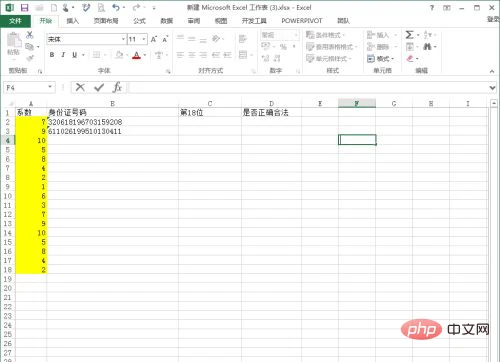Click the Conditional Formatting button

[x=325, y=35]
